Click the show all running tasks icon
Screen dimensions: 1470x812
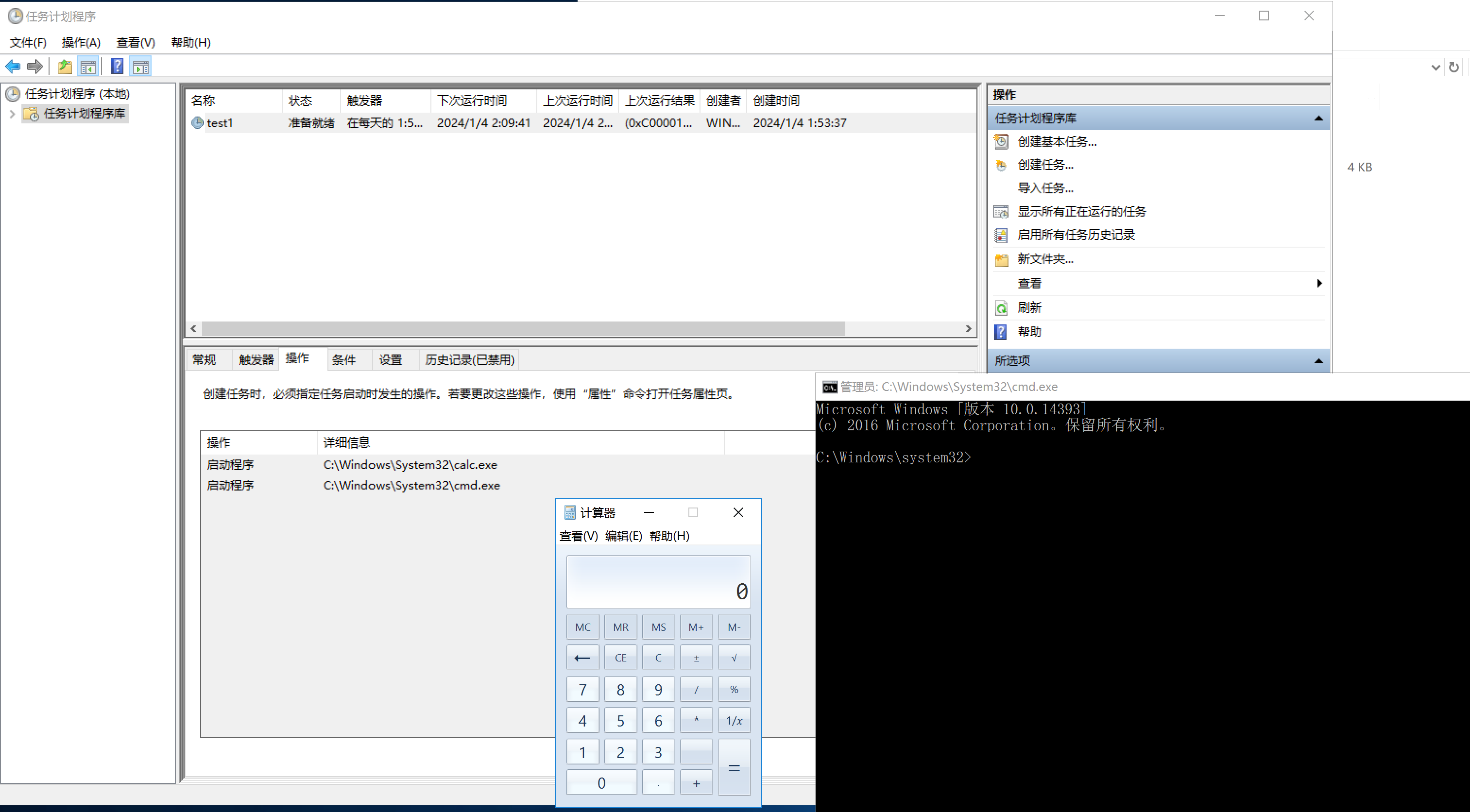point(1001,212)
